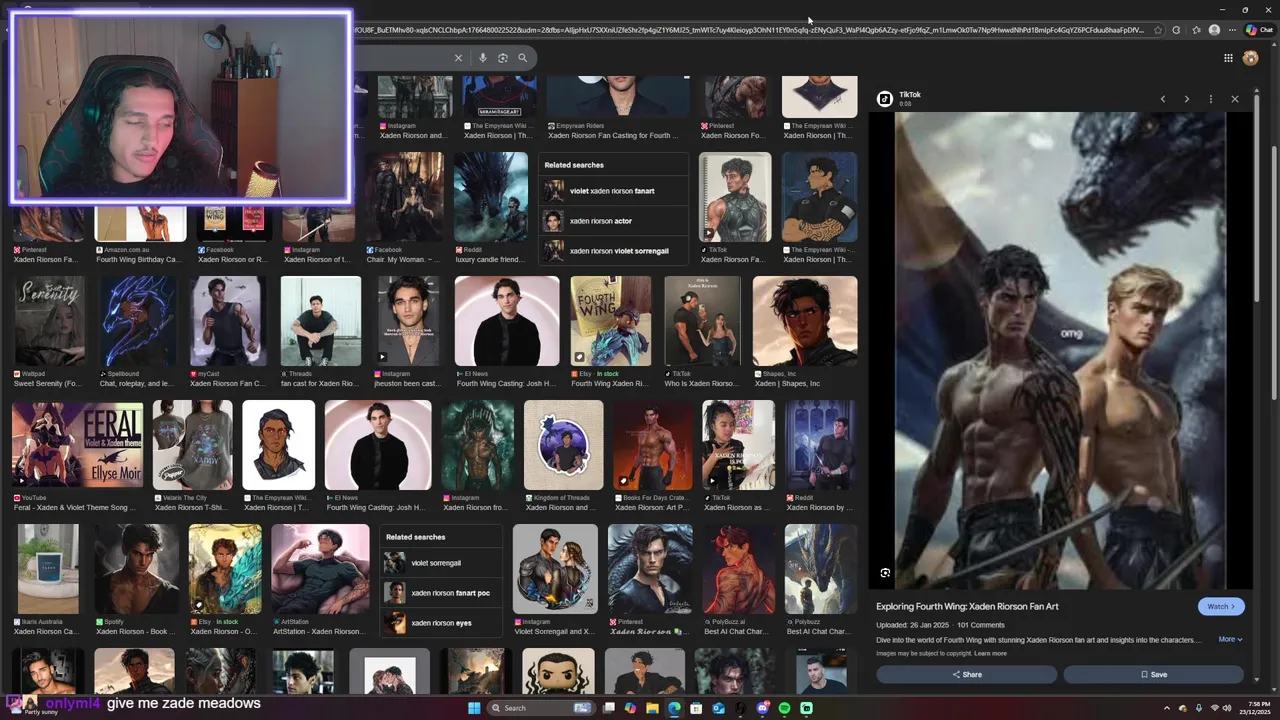1280x720 pixels.
Task: Open Edge Settings and more menu
Action: [x=1232, y=30]
